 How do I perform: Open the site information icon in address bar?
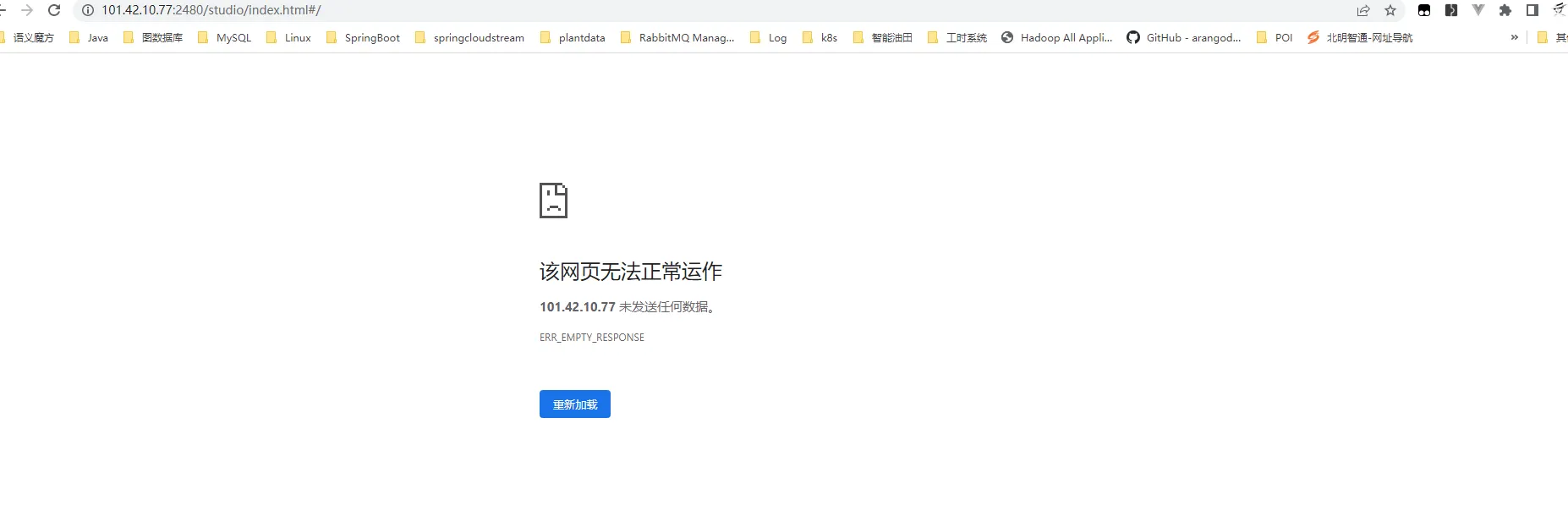click(87, 10)
